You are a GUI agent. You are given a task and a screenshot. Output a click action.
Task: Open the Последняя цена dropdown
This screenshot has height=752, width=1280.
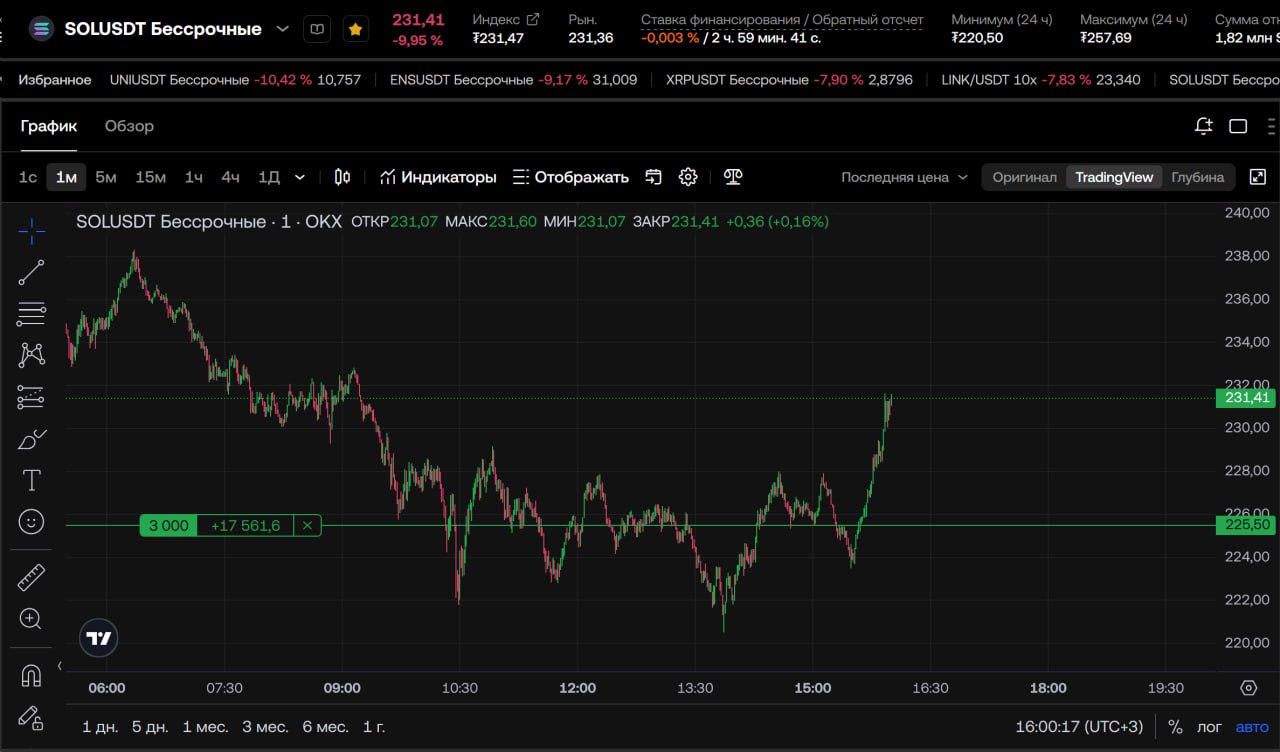coord(904,177)
